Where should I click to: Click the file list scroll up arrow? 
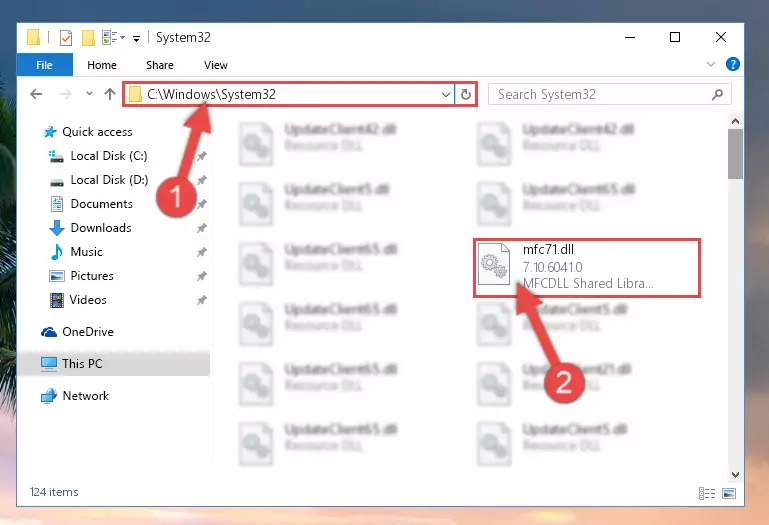click(735, 121)
